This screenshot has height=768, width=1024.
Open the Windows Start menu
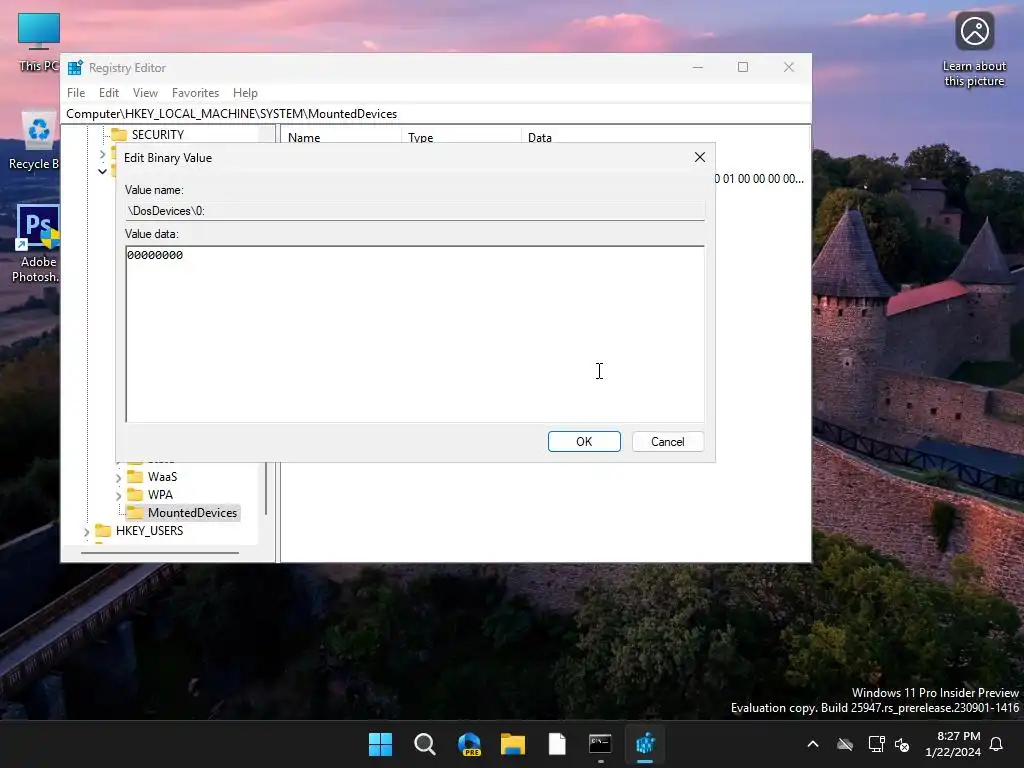click(x=380, y=744)
